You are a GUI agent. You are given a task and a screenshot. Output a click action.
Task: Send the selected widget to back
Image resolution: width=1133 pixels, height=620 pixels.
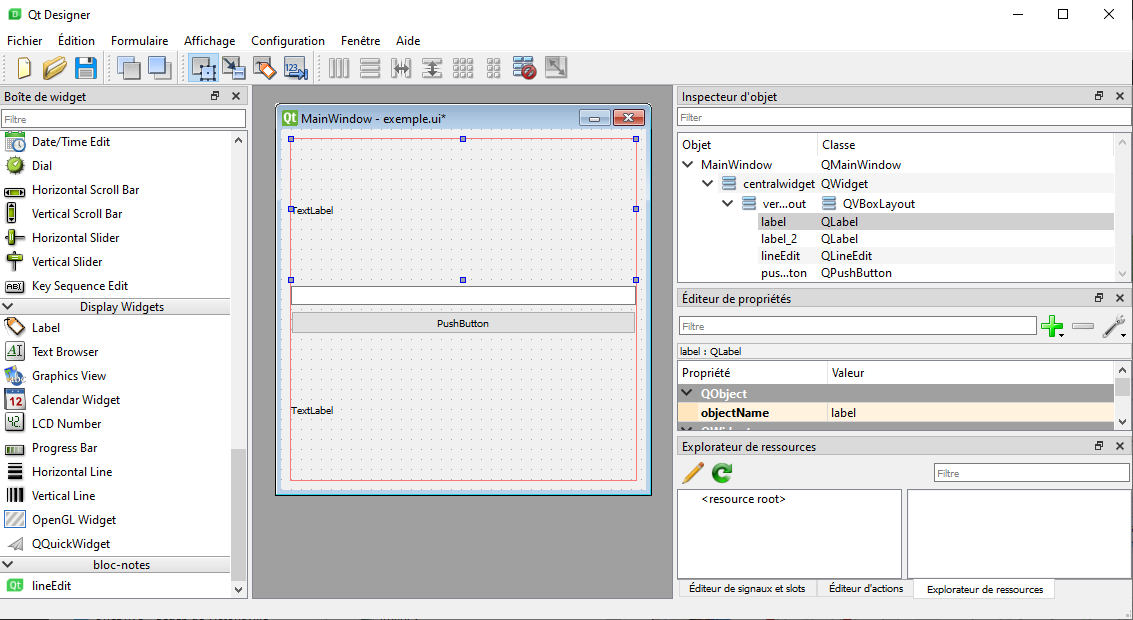tap(129, 68)
